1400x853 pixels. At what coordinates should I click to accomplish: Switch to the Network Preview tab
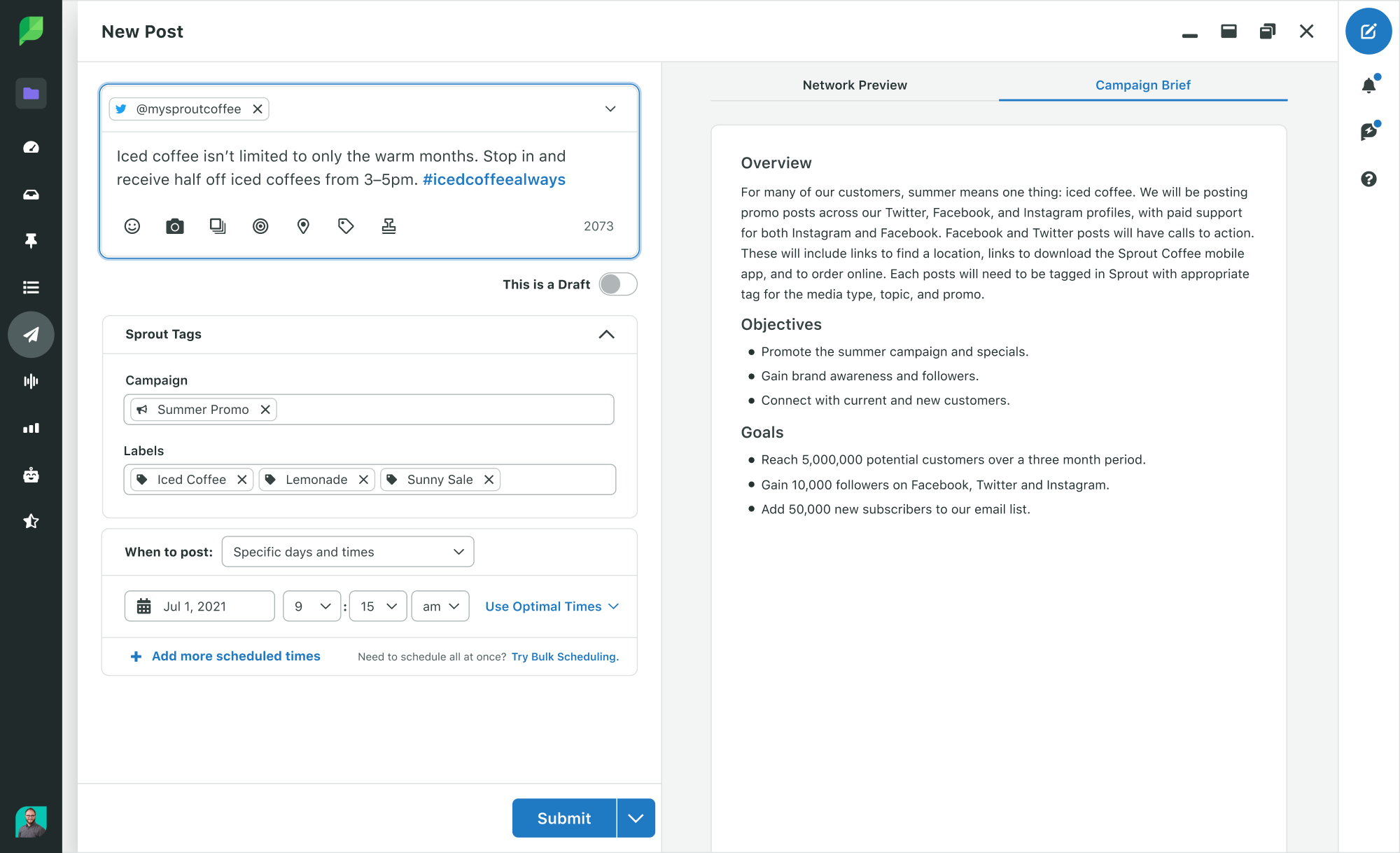(x=855, y=85)
